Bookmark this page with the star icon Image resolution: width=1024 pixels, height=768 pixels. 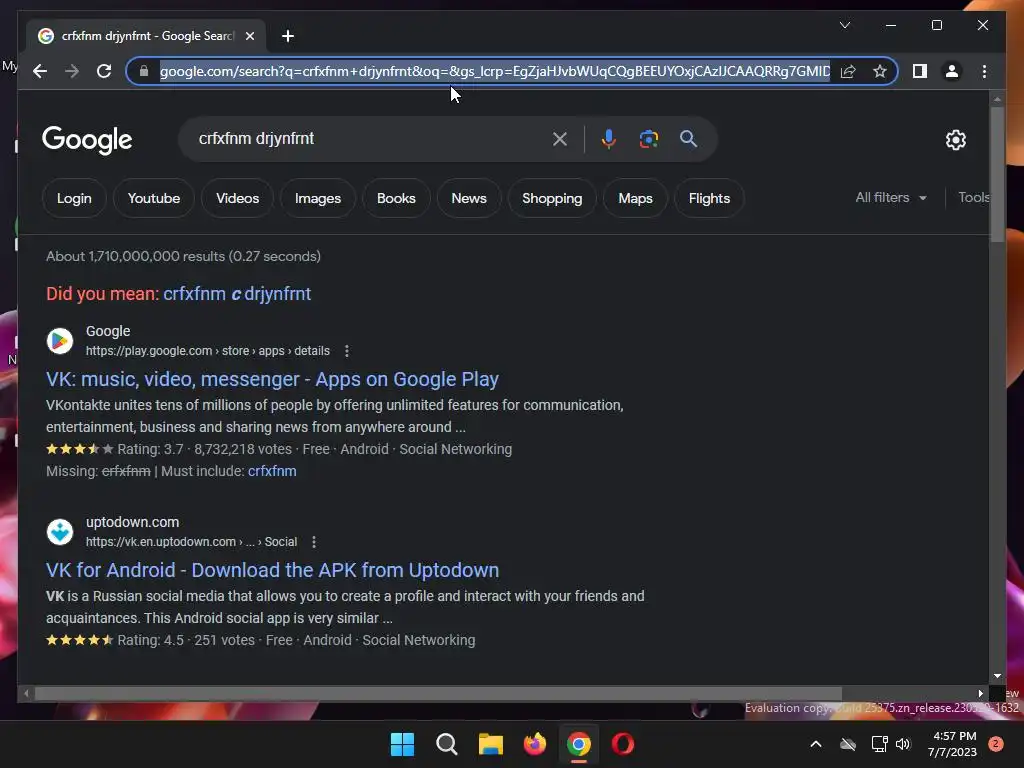[x=880, y=71]
